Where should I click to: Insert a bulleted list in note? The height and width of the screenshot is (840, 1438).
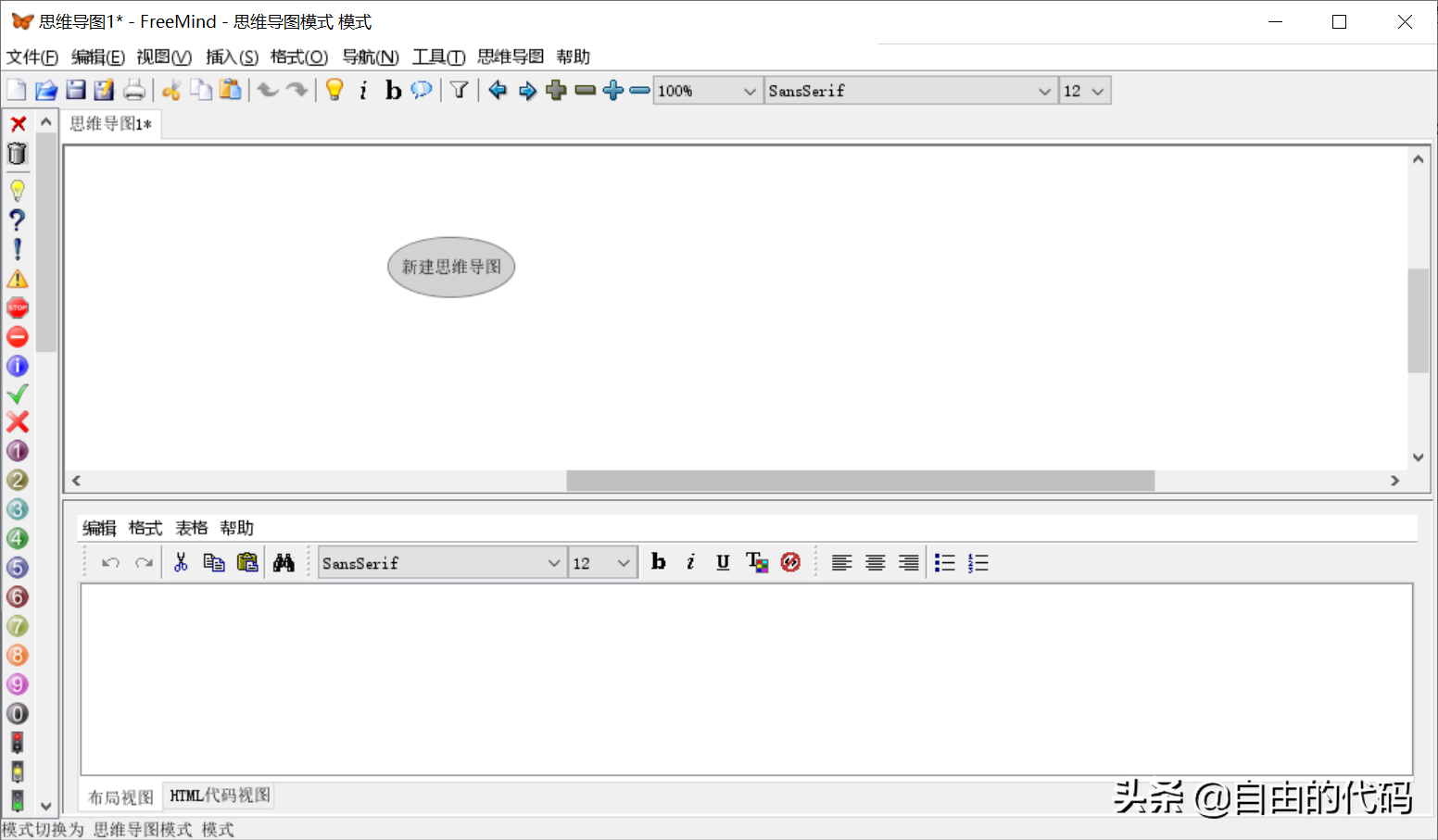coord(944,562)
